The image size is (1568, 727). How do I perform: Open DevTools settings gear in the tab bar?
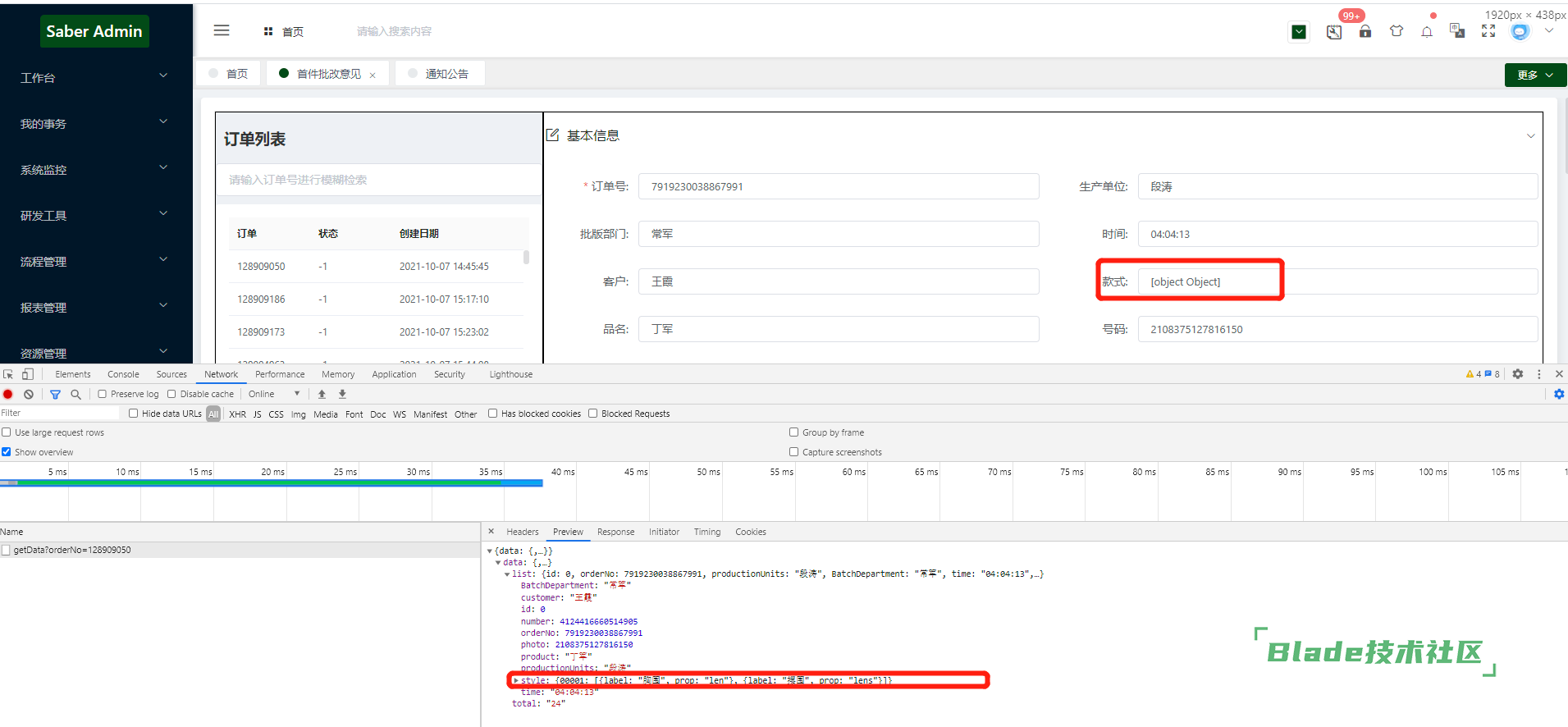coord(1518,374)
